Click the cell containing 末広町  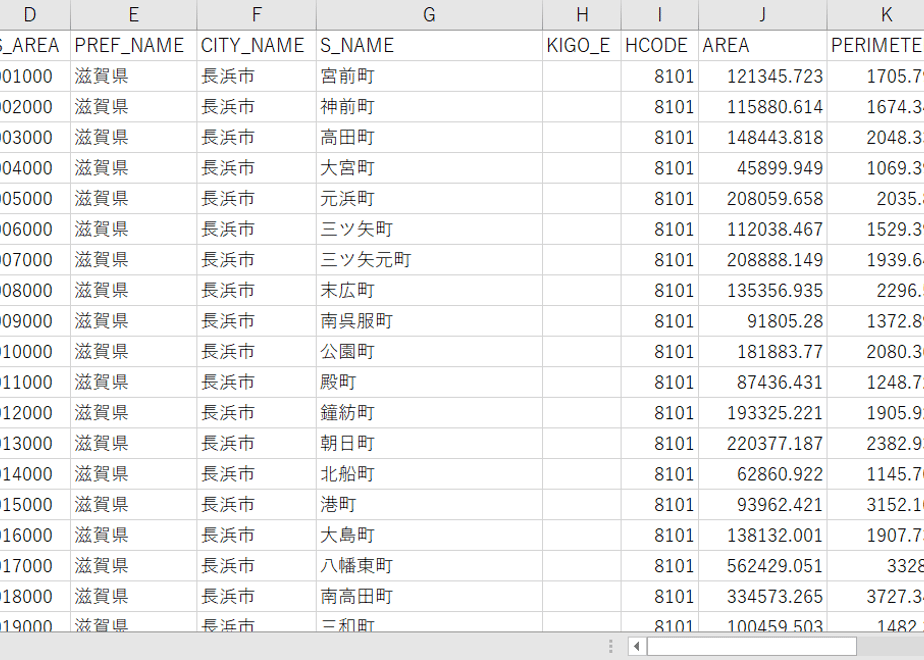click(x=429, y=291)
